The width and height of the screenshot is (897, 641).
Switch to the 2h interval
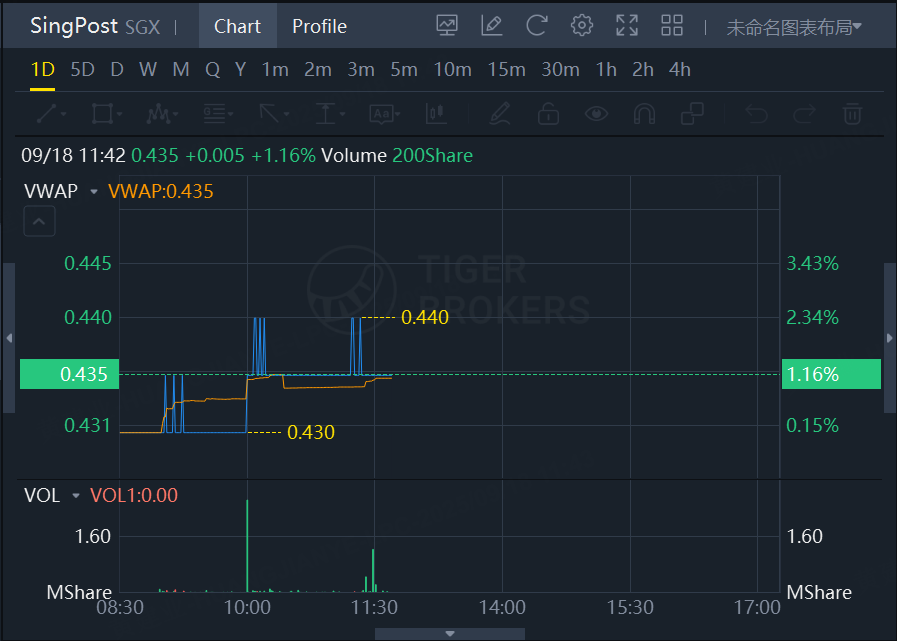643,70
